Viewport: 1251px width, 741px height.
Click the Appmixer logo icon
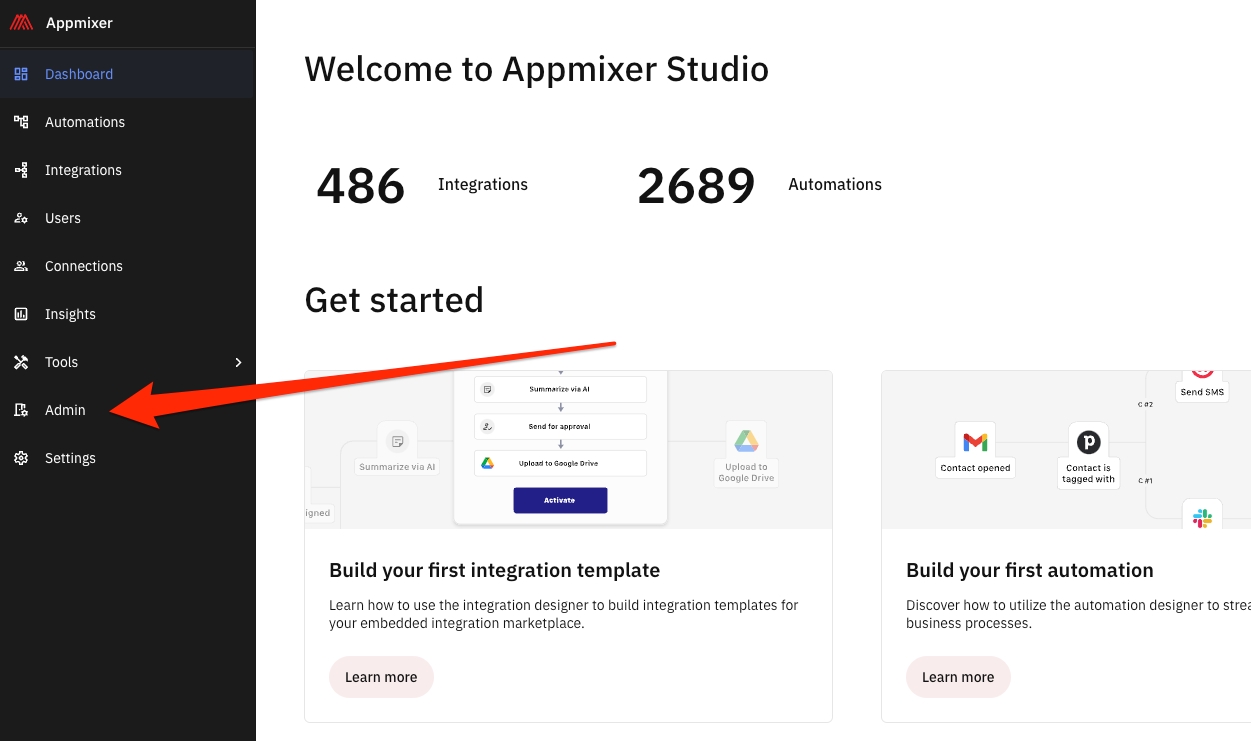(21, 23)
